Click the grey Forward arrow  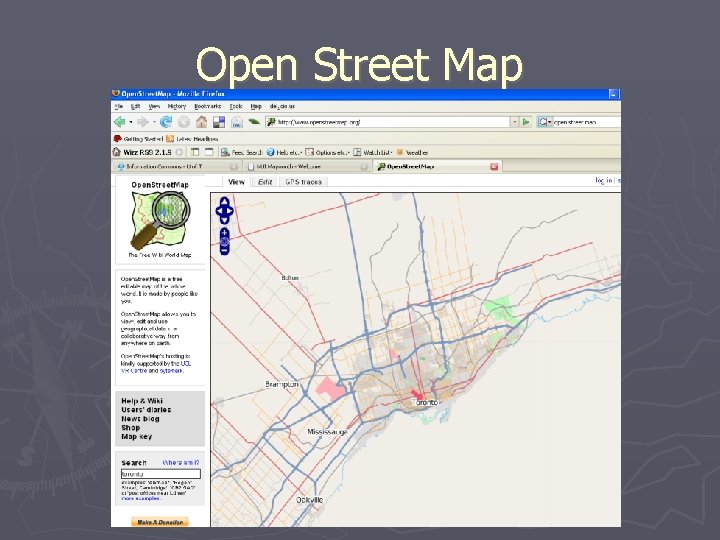pyautogui.click(x=143, y=122)
